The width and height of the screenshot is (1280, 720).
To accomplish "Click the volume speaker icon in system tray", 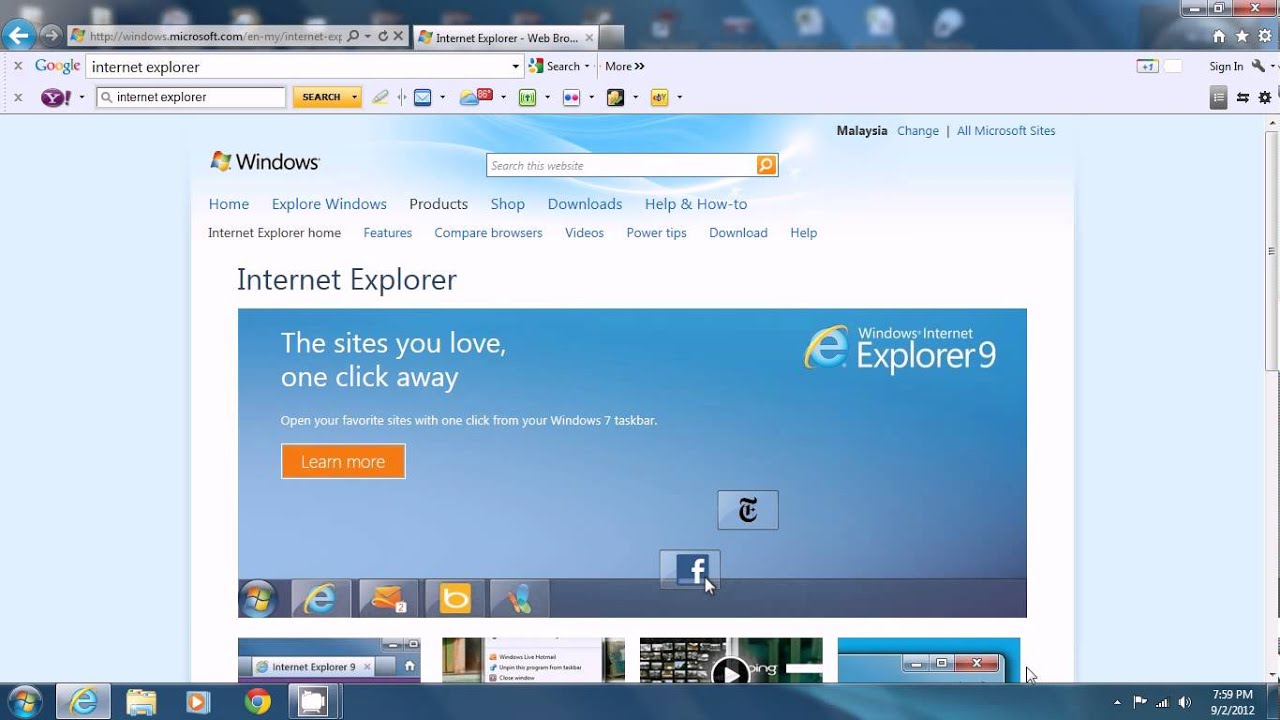I will pos(1186,702).
